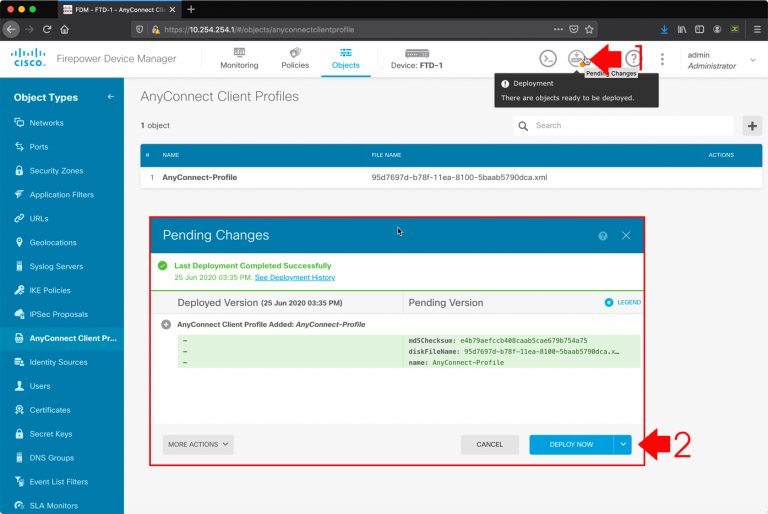Click the md5Checksum value line

[x=498, y=341]
